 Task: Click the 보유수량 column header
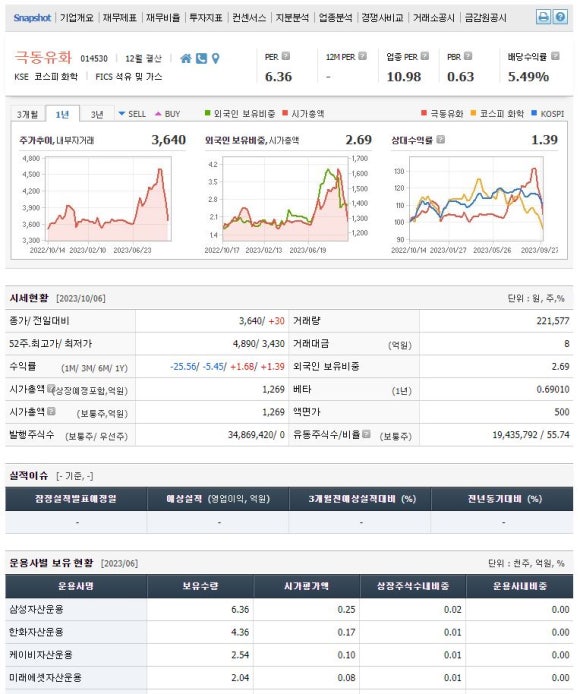(x=200, y=586)
